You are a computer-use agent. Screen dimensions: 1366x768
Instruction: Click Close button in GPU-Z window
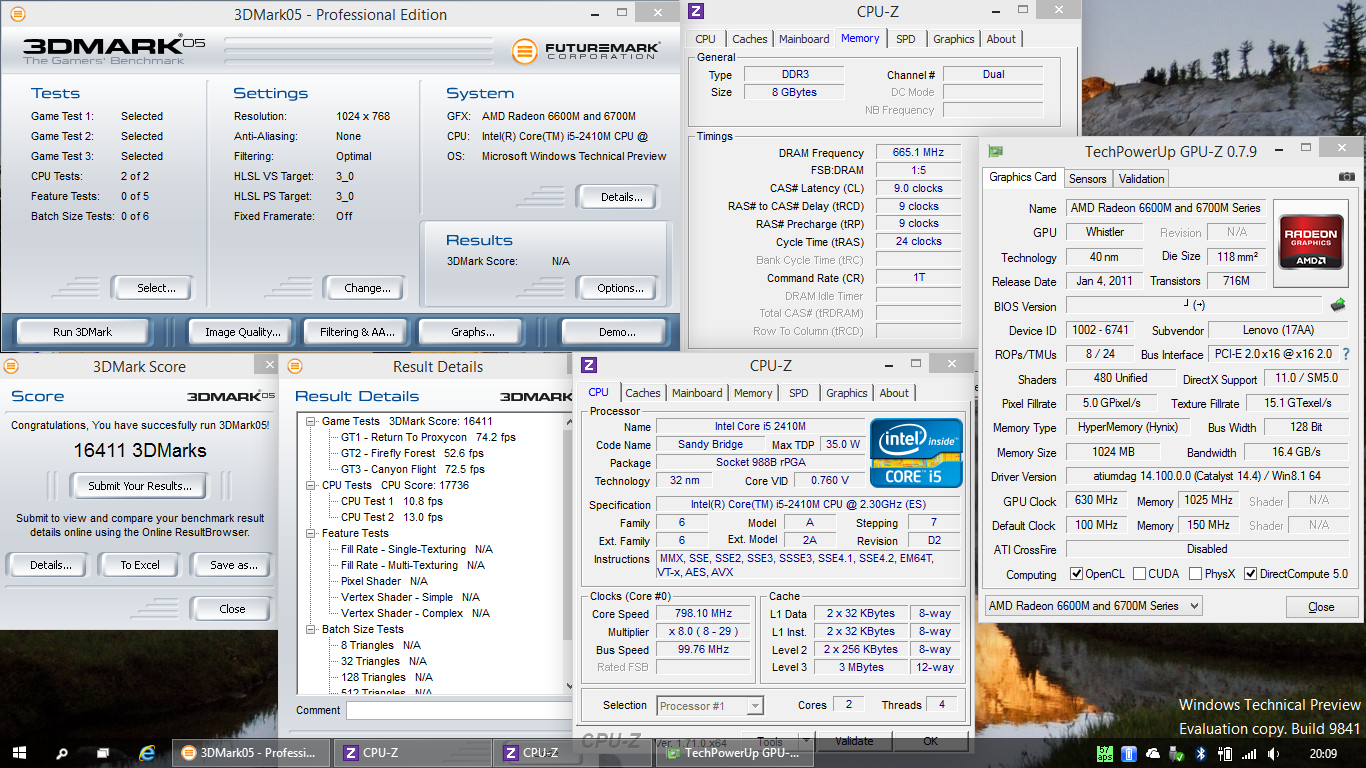pos(1321,607)
